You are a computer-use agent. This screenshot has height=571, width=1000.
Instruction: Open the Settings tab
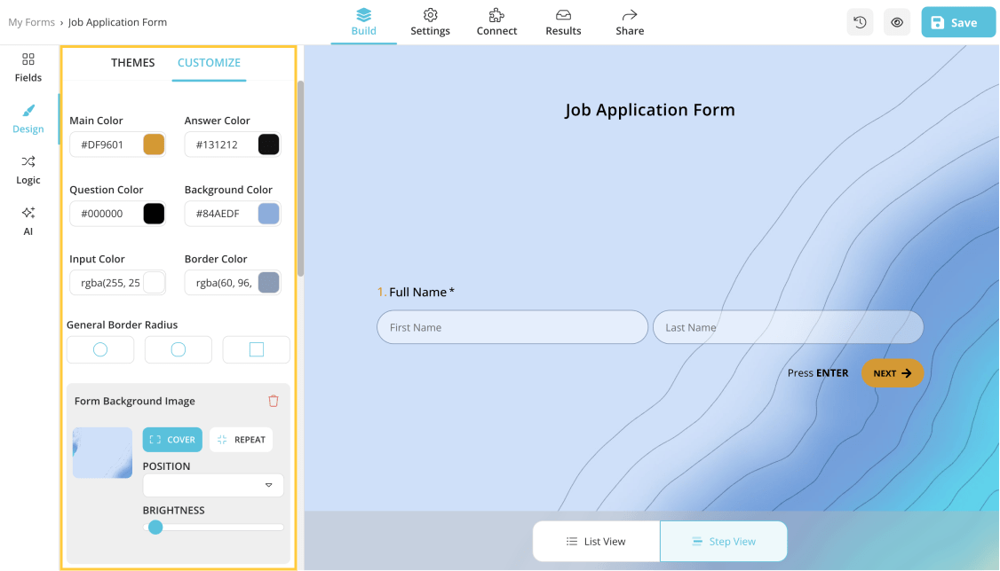click(430, 22)
